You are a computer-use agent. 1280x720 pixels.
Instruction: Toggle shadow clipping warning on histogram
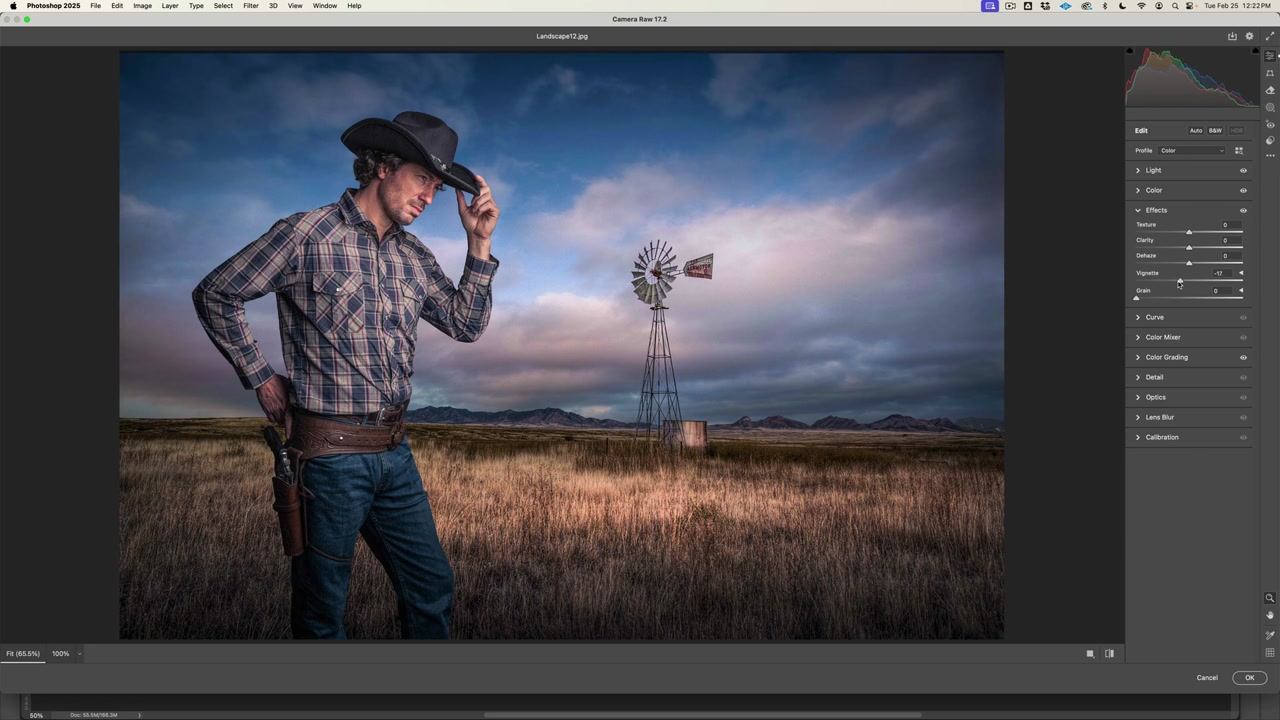(1131, 50)
